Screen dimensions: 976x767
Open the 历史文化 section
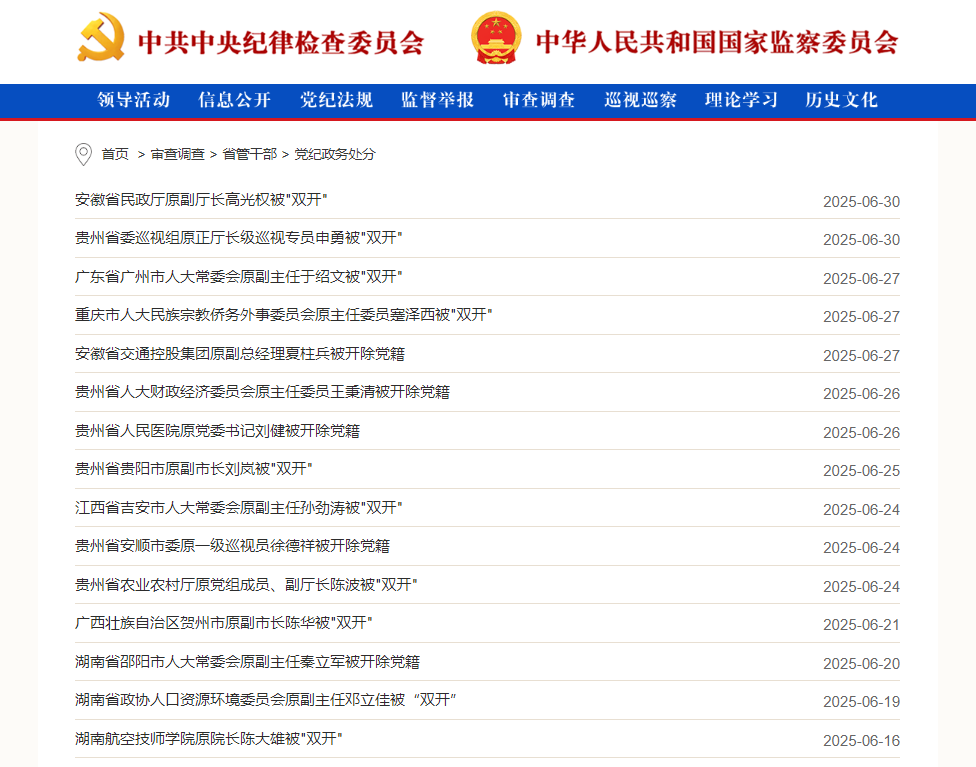(841, 100)
